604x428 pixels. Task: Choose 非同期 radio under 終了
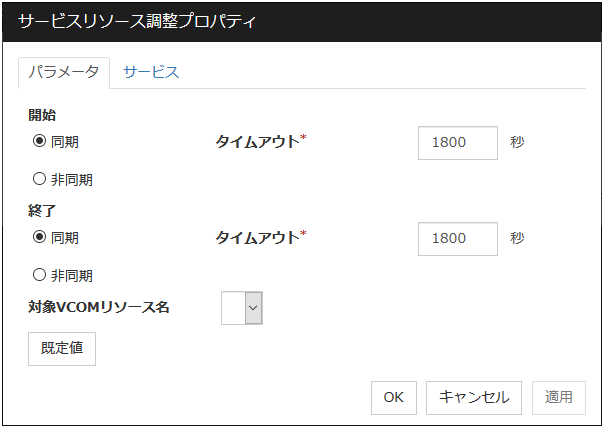coord(40,275)
